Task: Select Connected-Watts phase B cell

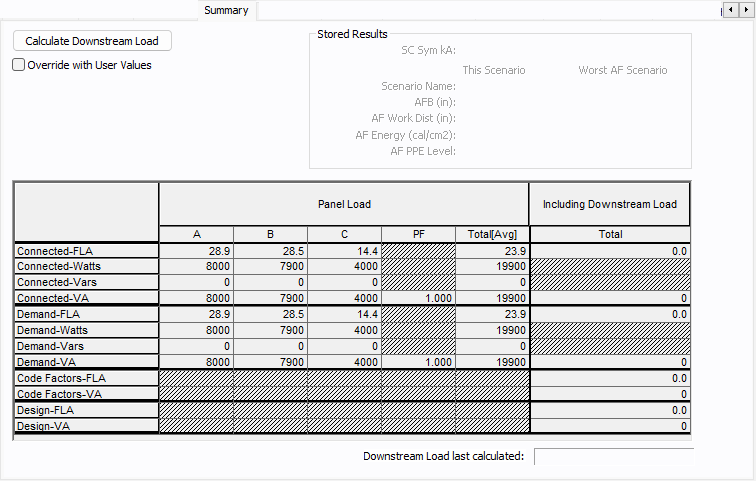Action: (x=270, y=267)
